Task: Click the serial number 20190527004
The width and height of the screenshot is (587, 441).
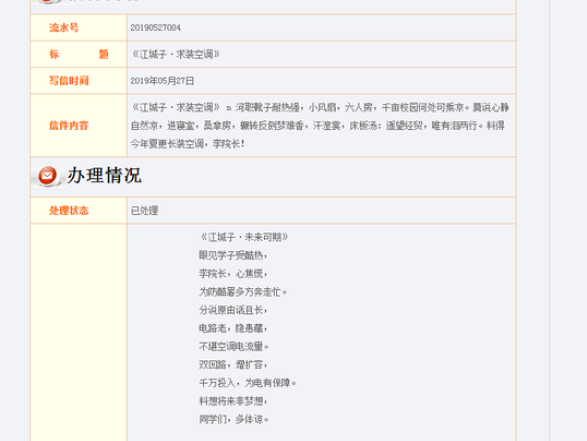Action: point(155,28)
